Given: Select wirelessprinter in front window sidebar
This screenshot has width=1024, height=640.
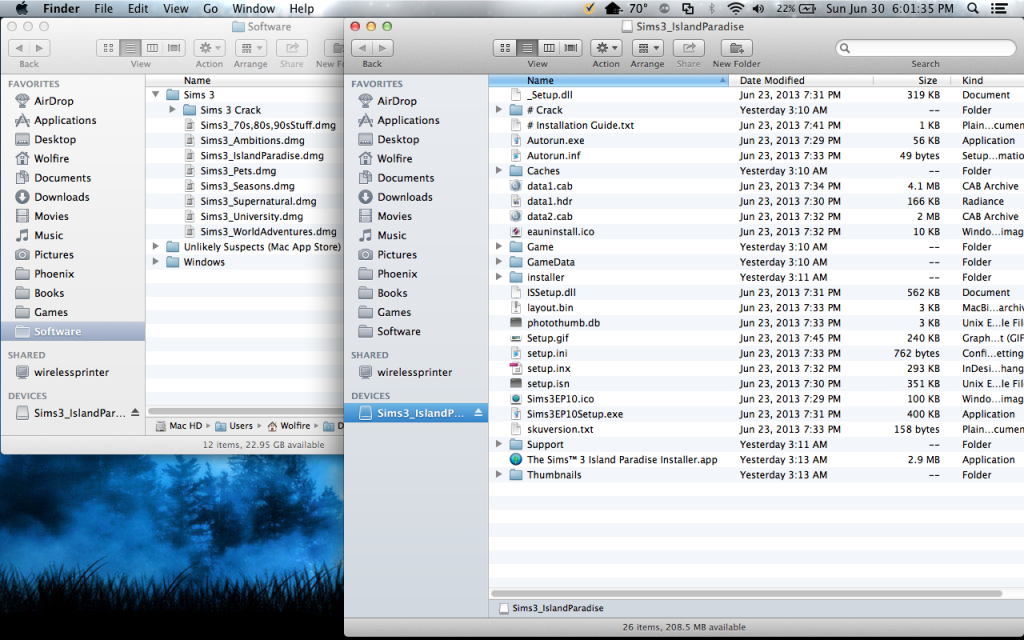Looking at the screenshot, I should tap(414, 372).
